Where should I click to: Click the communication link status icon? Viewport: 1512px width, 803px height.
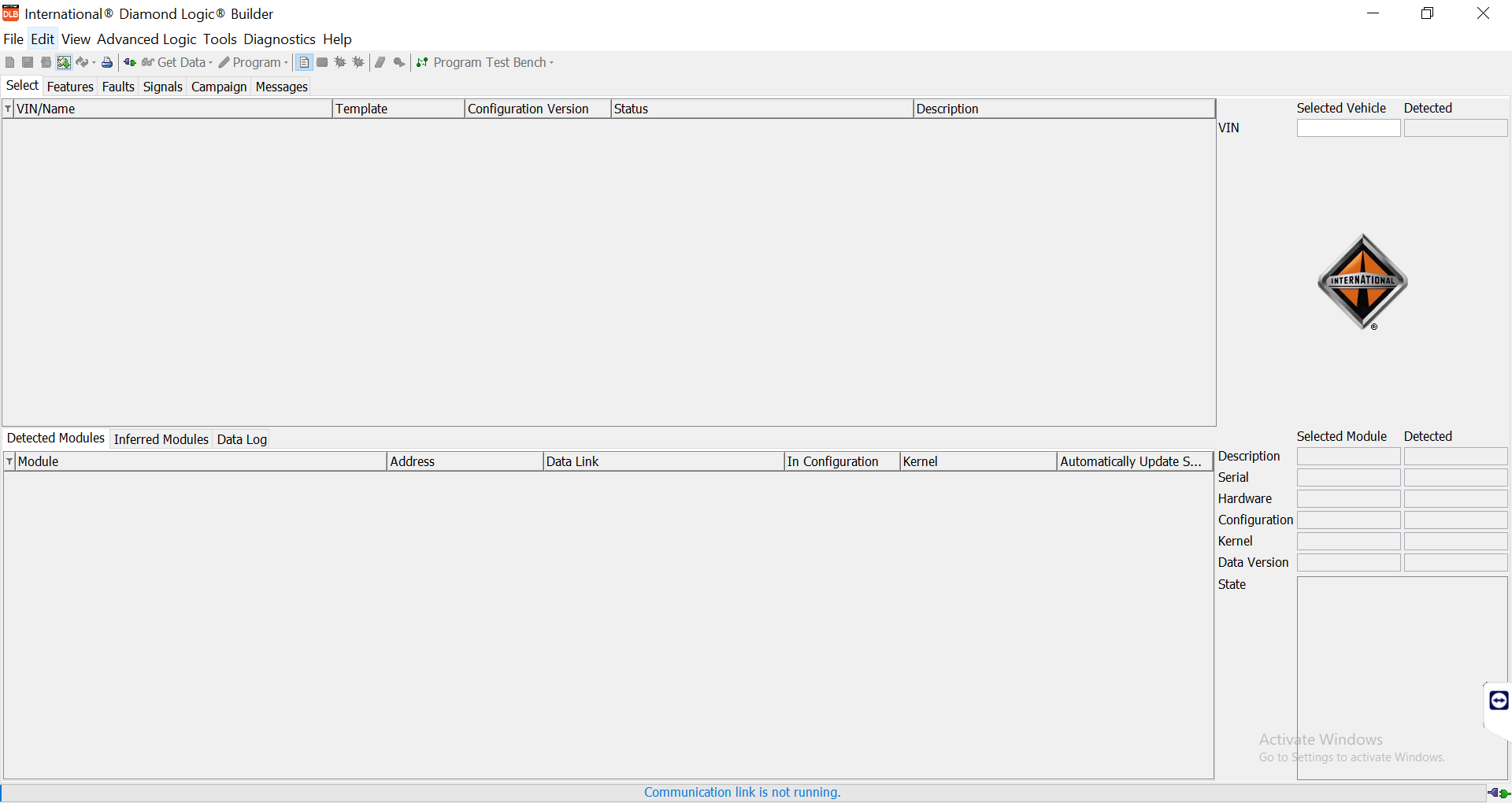[1499, 793]
